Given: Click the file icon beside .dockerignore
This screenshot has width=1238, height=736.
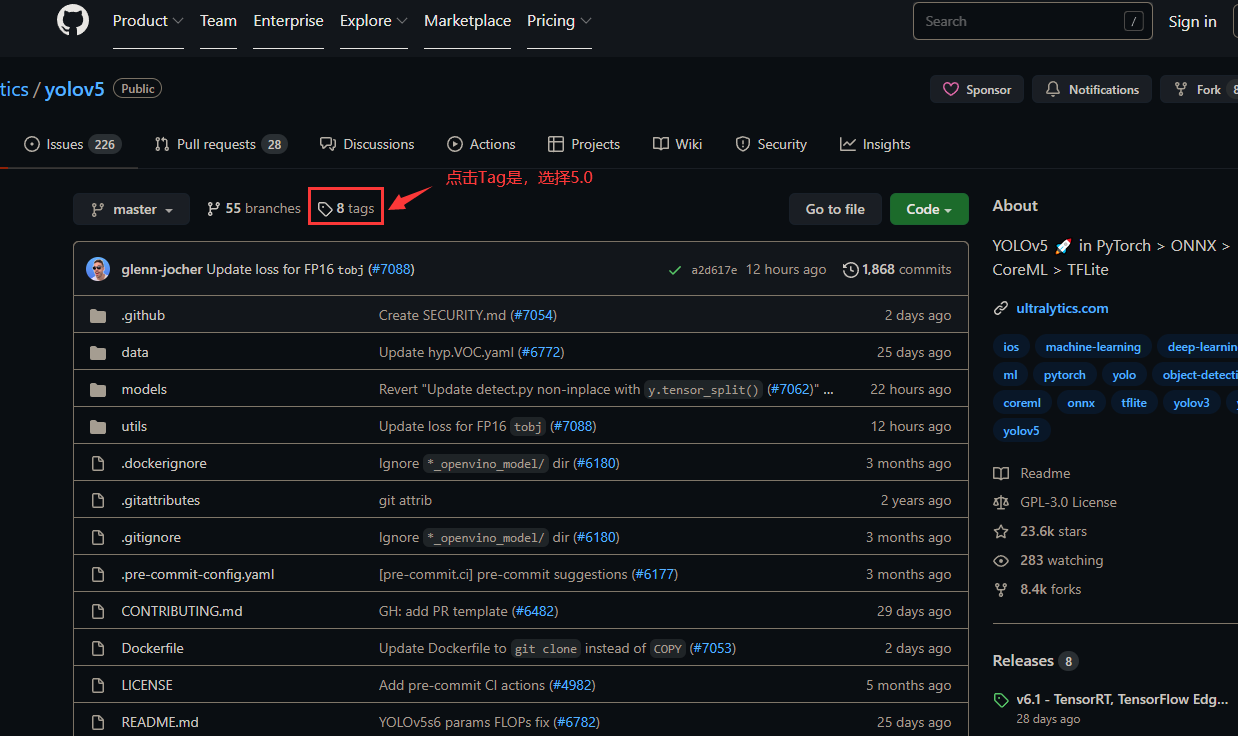Looking at the screenshot, I should pos(98,464).
